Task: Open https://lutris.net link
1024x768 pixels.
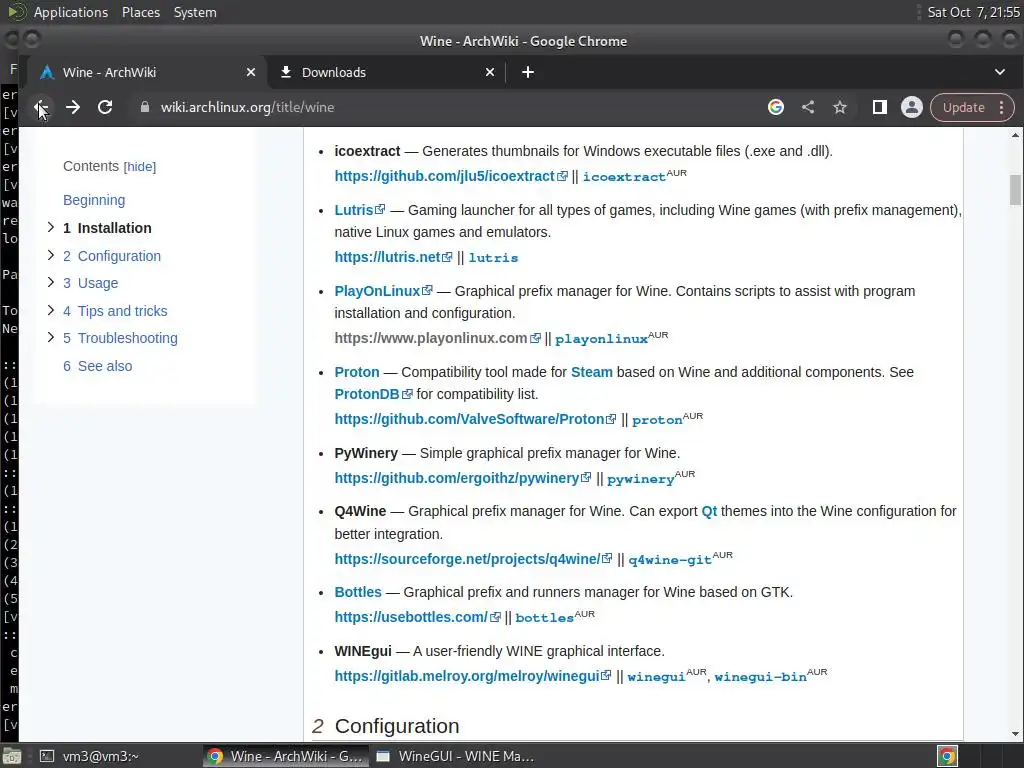Action: pyautogui.click(x=393, y=257)
